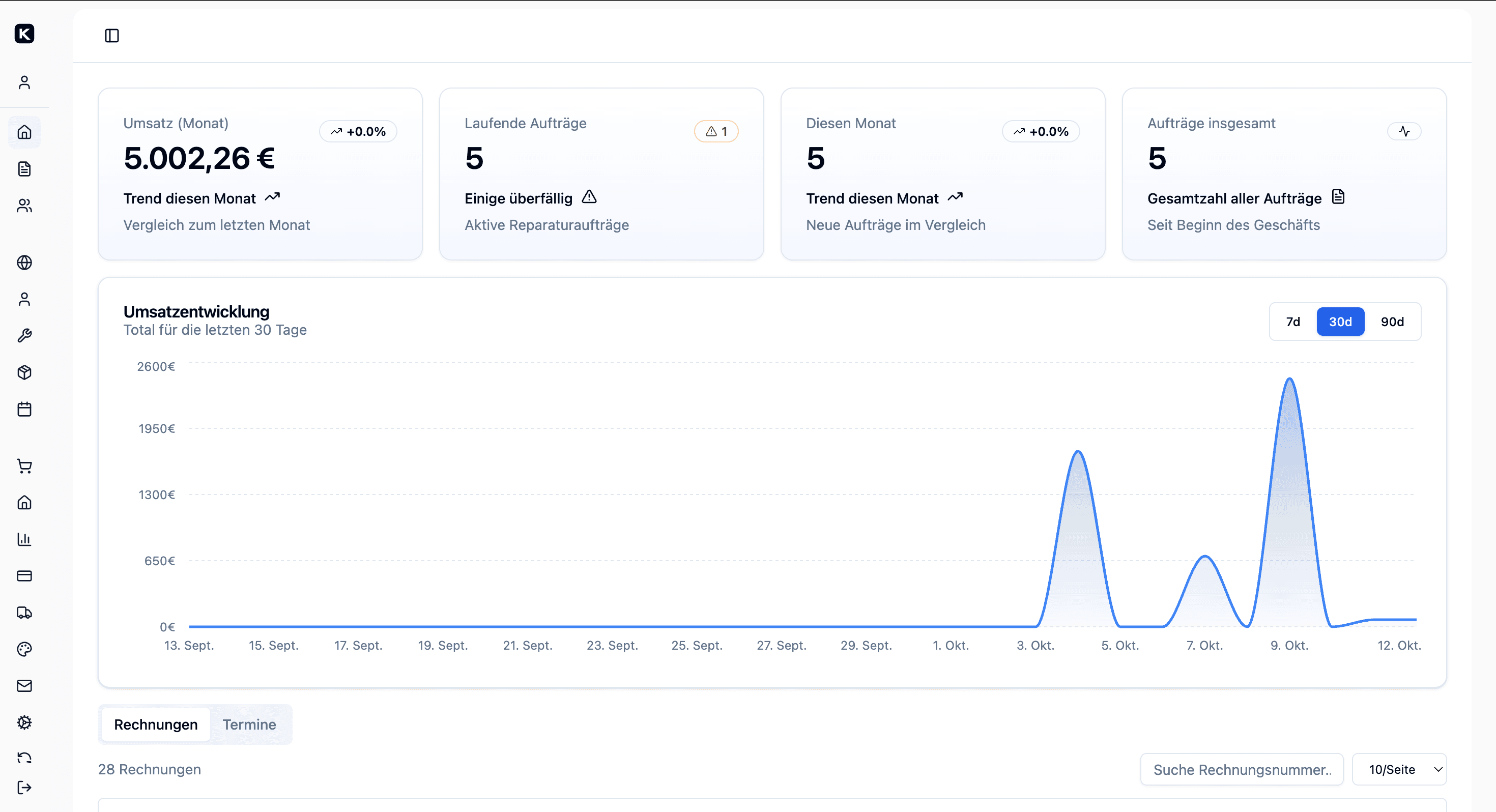The height and width of the screenshot is (812, 1496).
Task: Click the overdue warning badge showing 1
Action: click(x=716, y=131)
